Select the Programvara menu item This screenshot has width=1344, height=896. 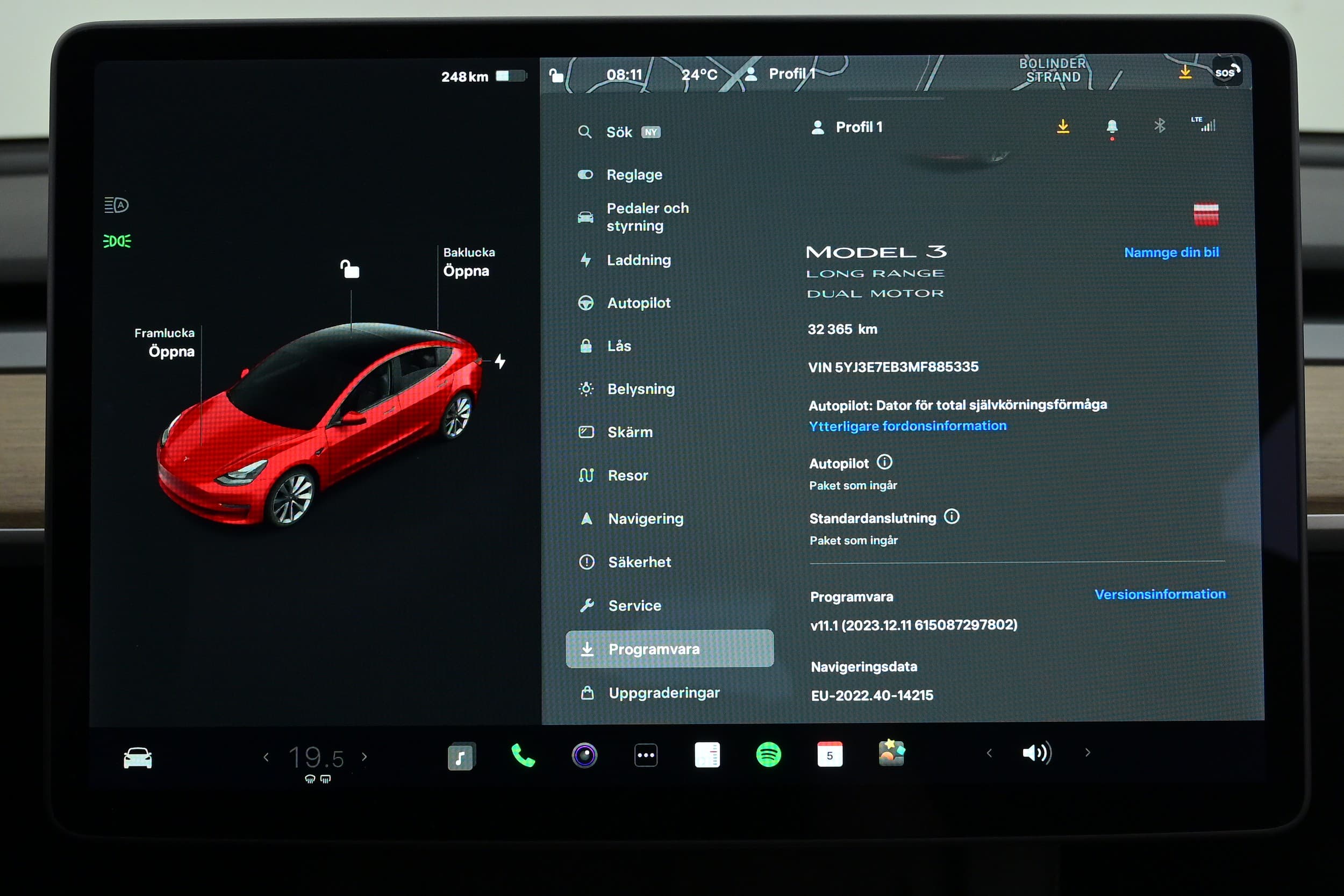click(x=670, y=649)
